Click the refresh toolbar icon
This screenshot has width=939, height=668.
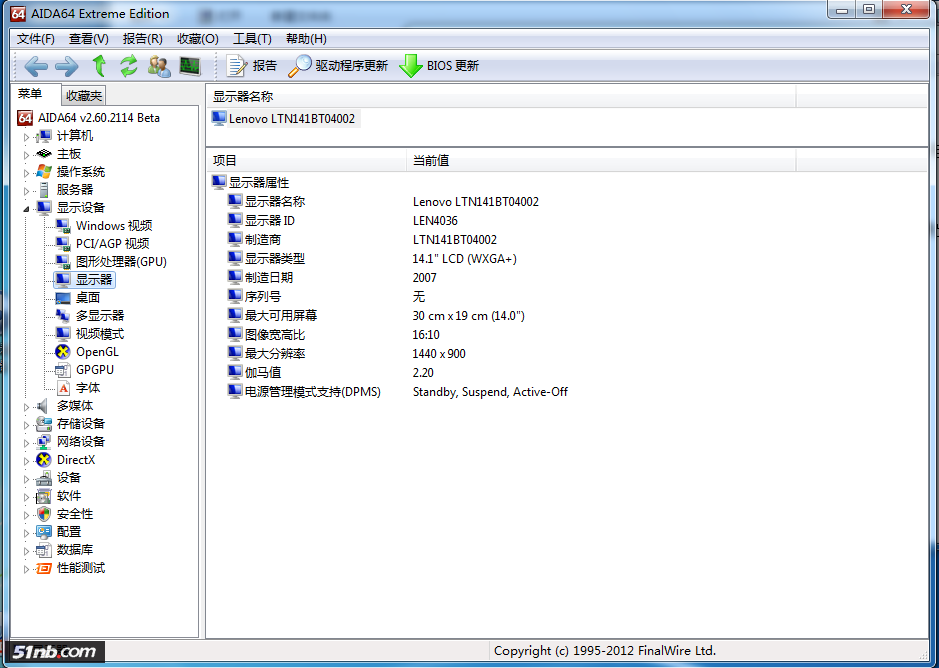pos(128,66)
